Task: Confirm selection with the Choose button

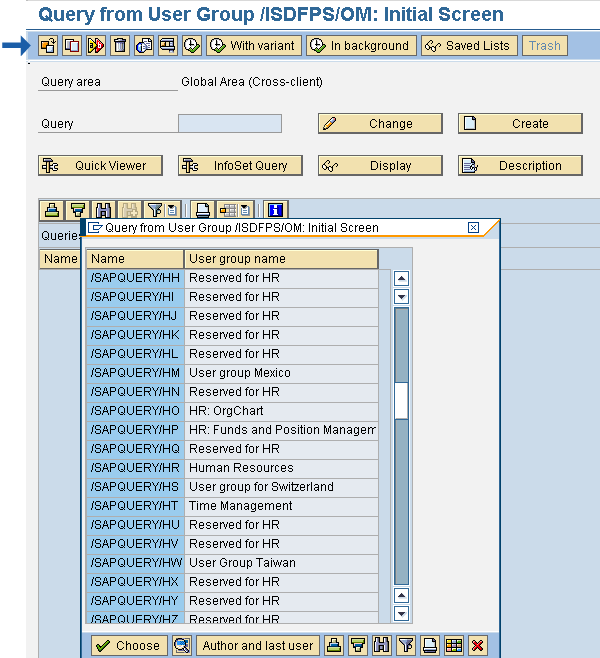Action: 127,646
